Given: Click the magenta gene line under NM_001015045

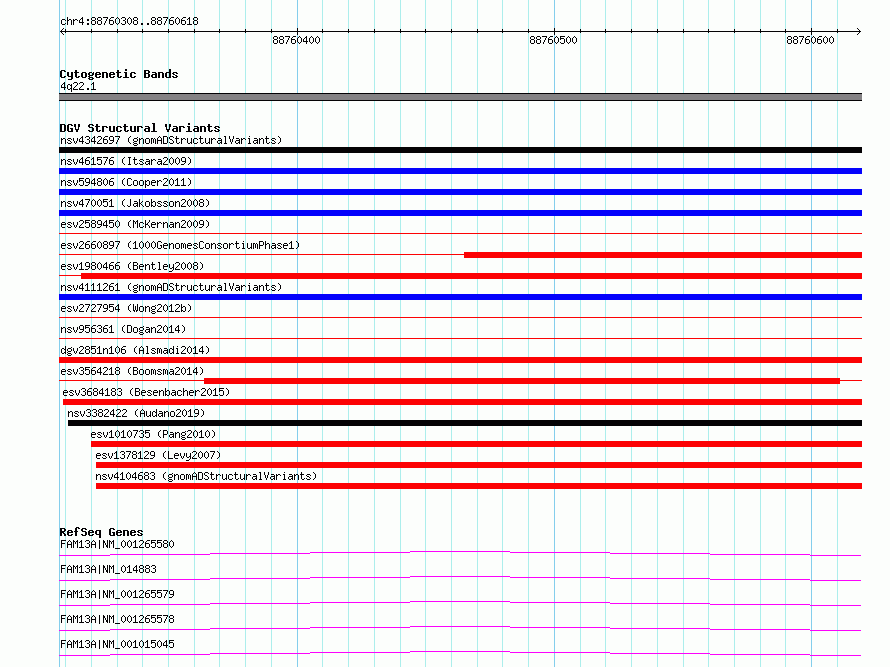Looking at the screenshot, I should point(460,652).
